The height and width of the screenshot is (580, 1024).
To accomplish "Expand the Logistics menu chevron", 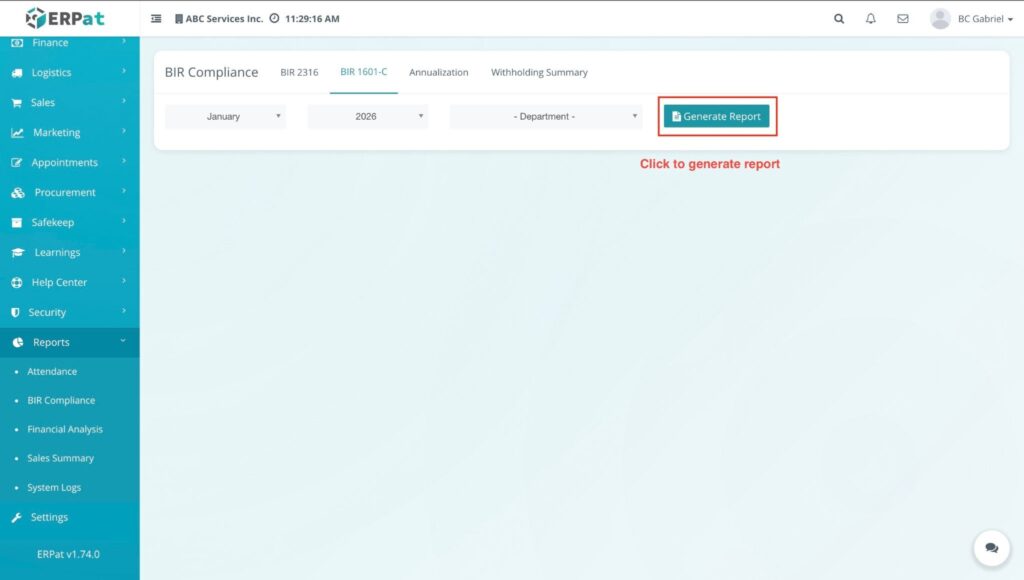I will (123, 71).
